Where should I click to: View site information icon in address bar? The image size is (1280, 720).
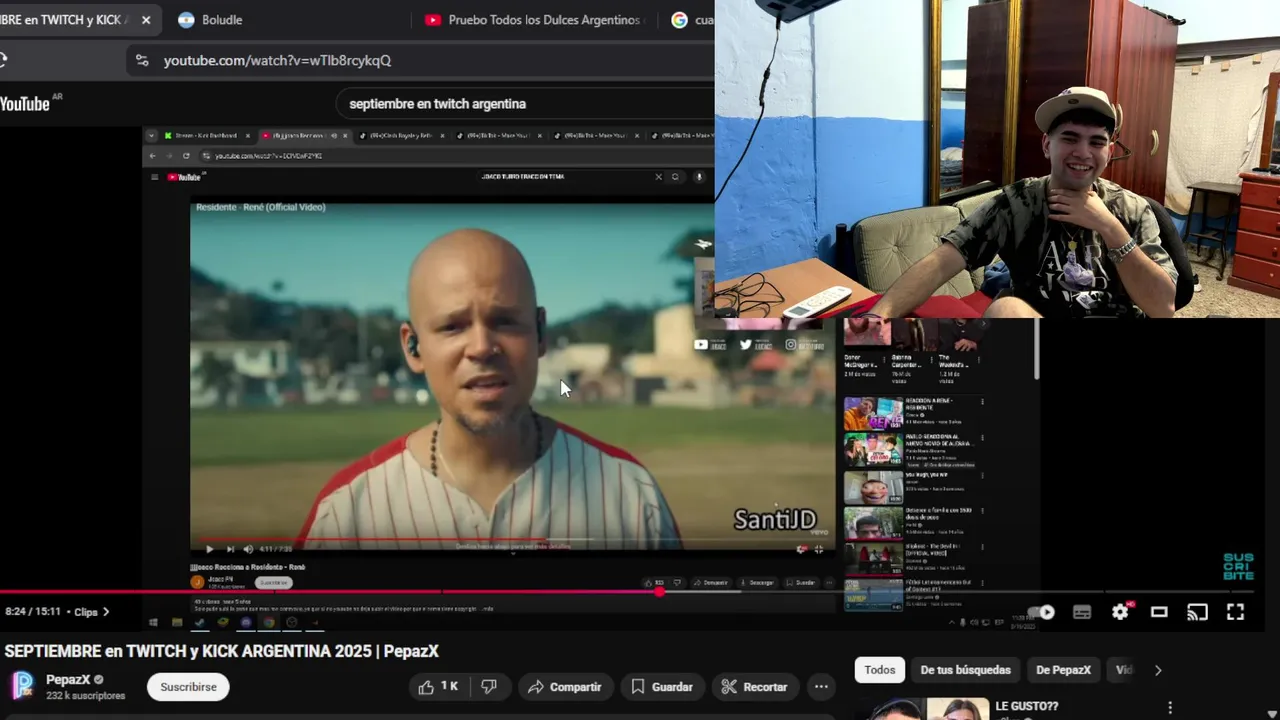[142, 60]
